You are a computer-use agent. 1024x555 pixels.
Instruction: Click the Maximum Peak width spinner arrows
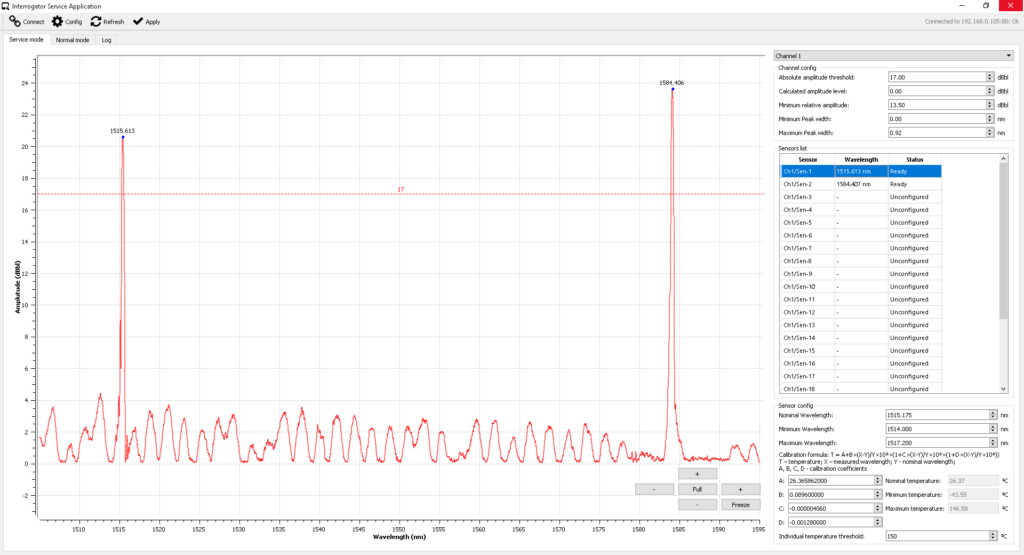990,132
